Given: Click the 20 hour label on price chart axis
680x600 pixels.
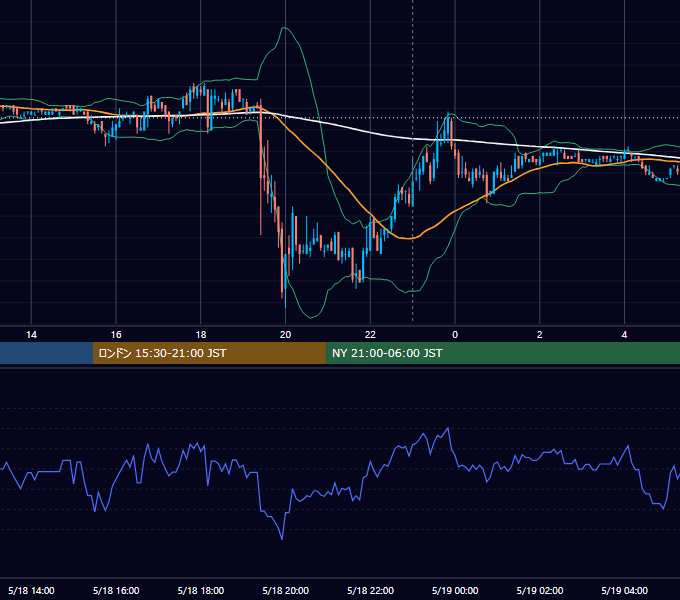Looking at the screenshot, I should tap(285, 335).
